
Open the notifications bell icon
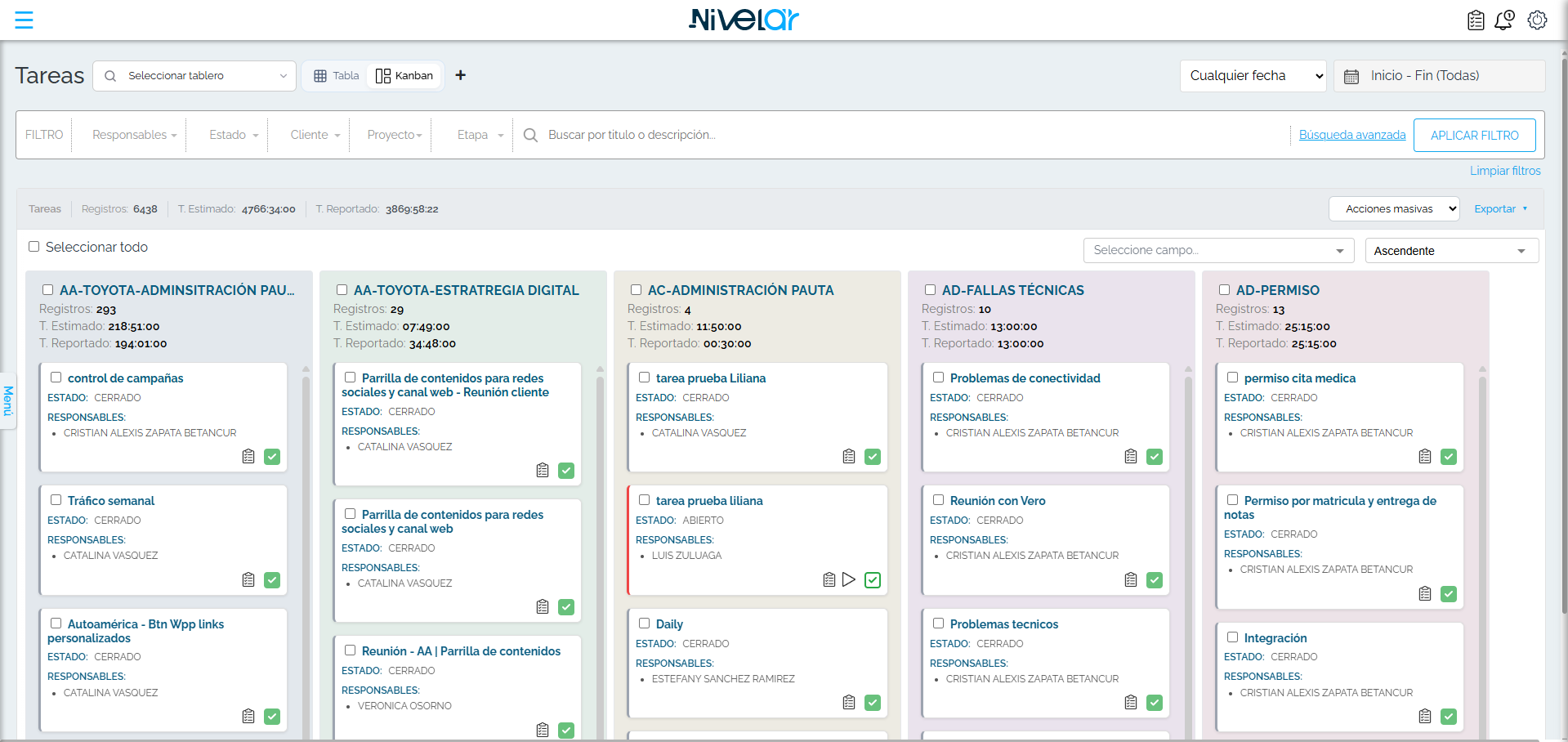pos(1504,20)
